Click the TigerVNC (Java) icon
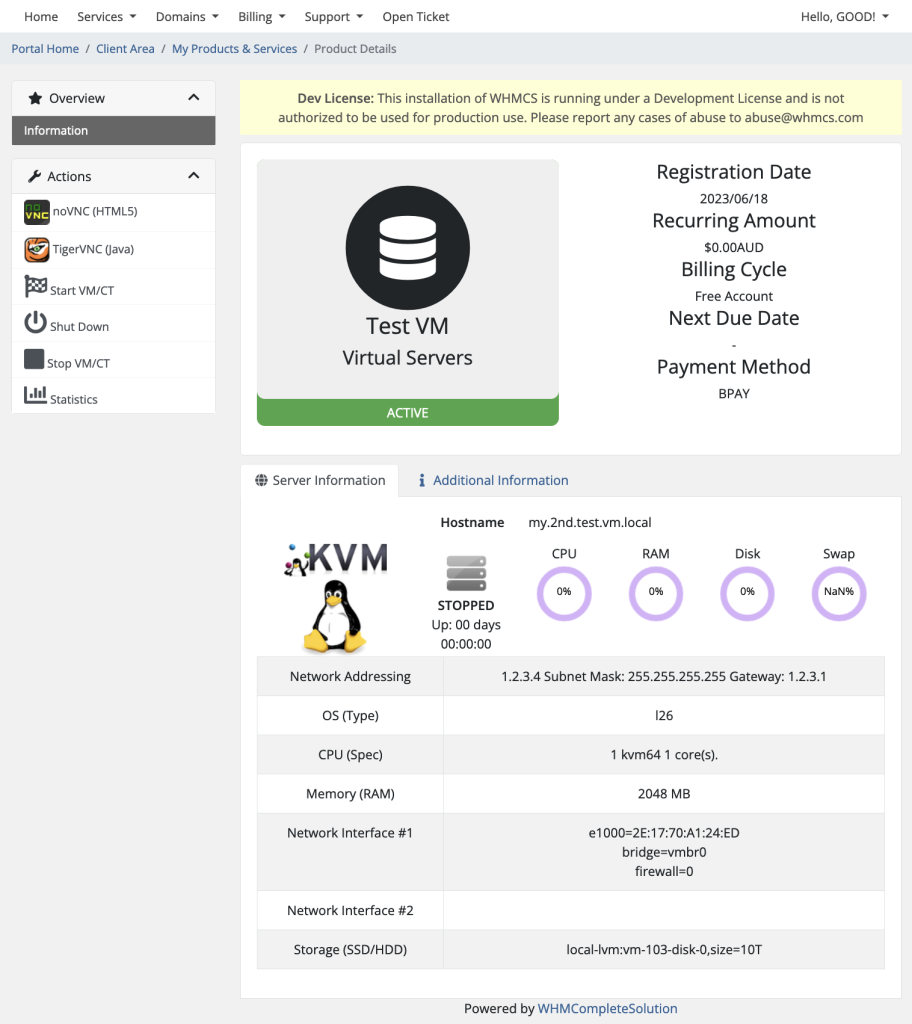 pyautogui.click(x=36, y=249)
